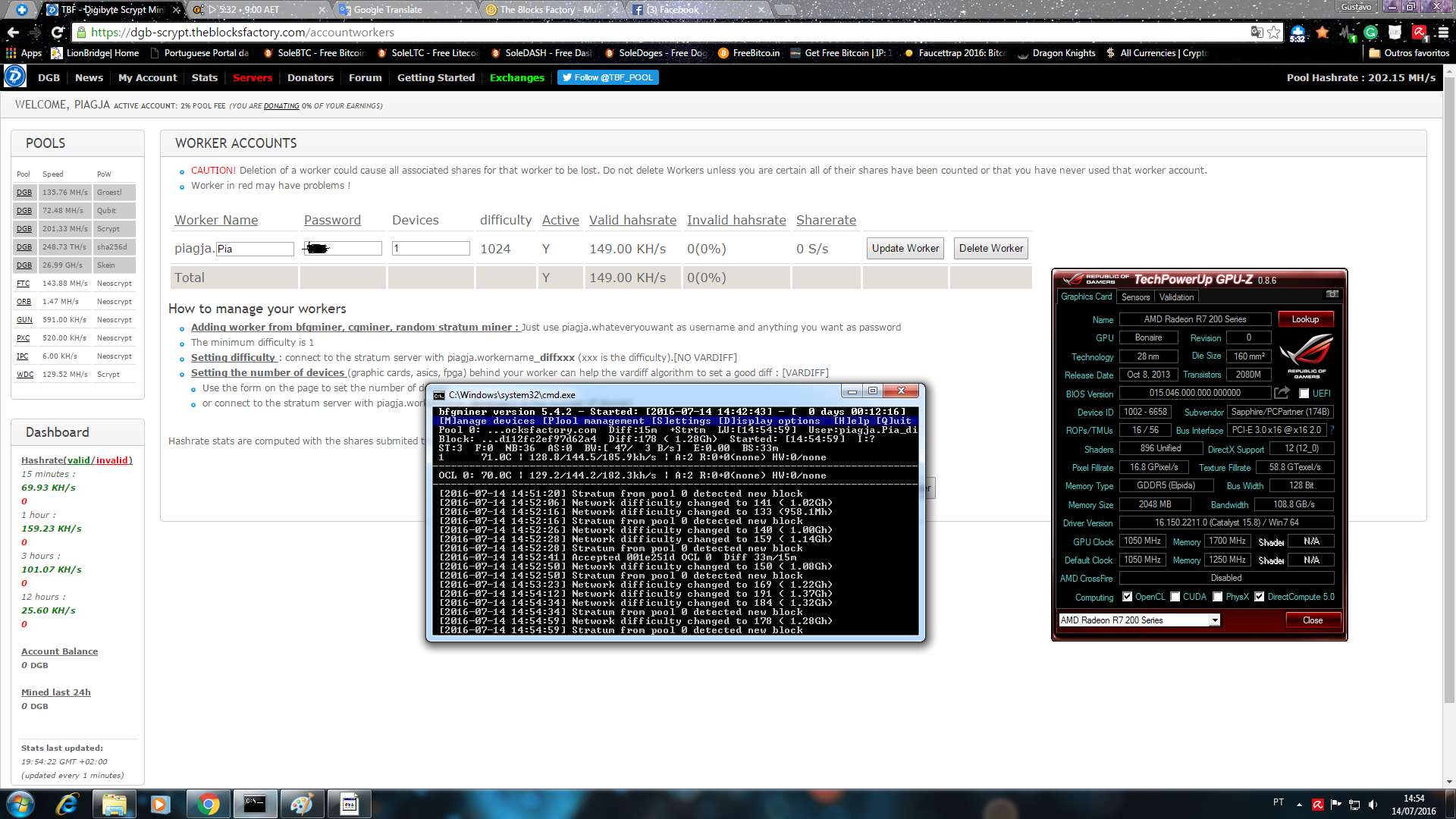Open the Outros favoritos bookmarks folder
This screenshot has width=1456, height=819.
[1409, 53]
